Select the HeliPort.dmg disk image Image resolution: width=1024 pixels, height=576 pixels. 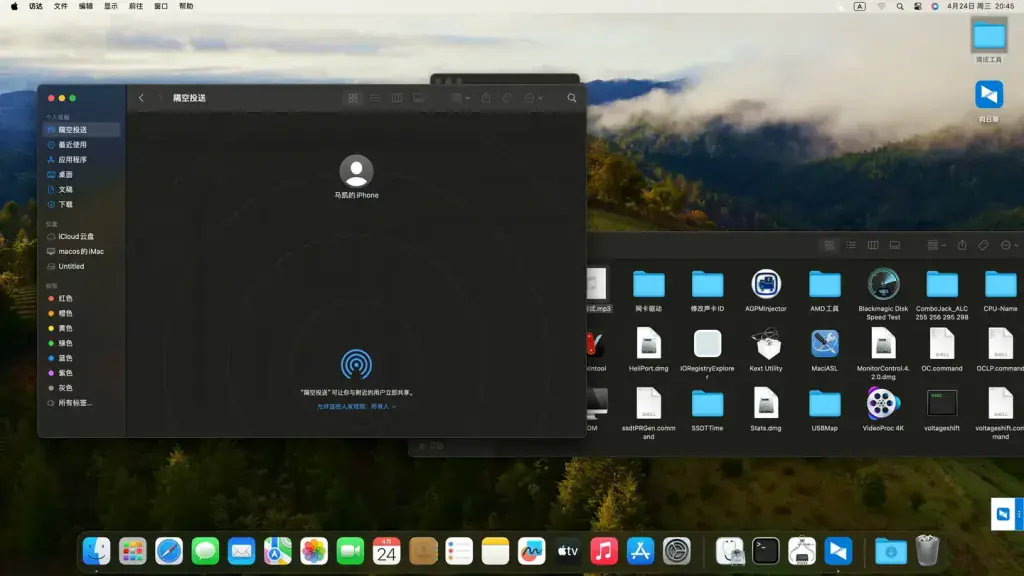click(648, 344)
